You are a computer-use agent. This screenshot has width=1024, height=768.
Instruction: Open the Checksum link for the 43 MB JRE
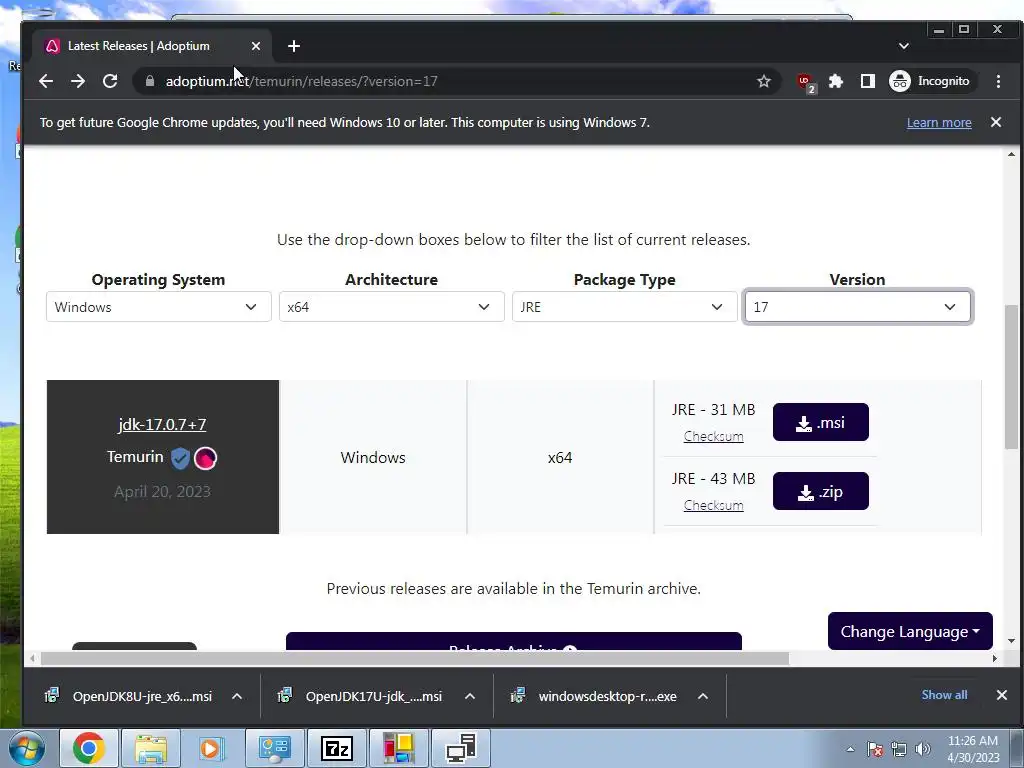click(x=713, y=505)
